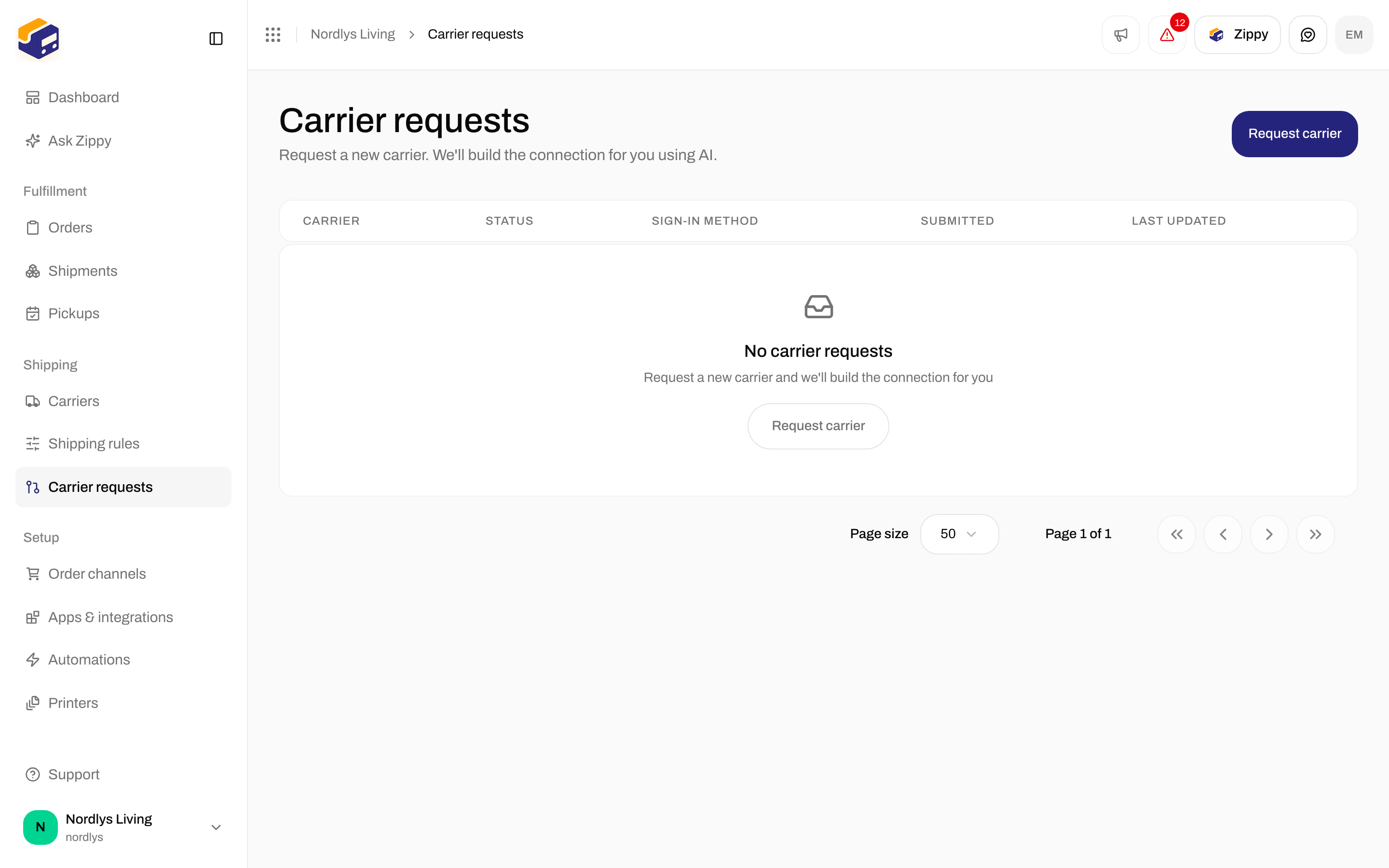Click the Orders clipboard icon
The image size is (1389, 868).
pos(33,228)
